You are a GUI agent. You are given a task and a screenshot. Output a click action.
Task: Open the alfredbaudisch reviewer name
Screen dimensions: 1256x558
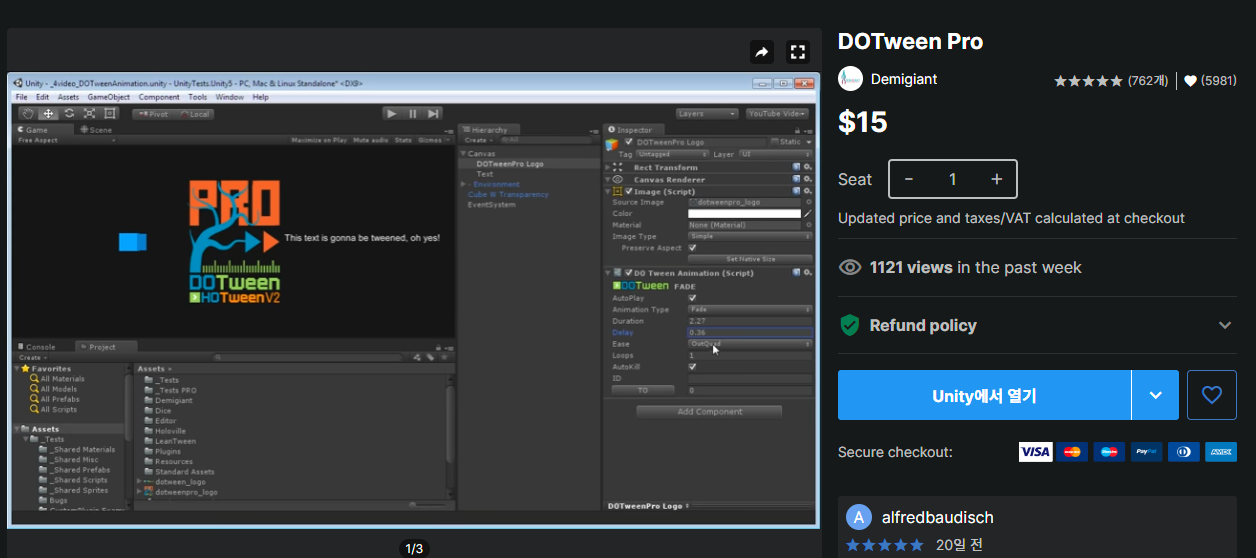(x=938, y=517)
